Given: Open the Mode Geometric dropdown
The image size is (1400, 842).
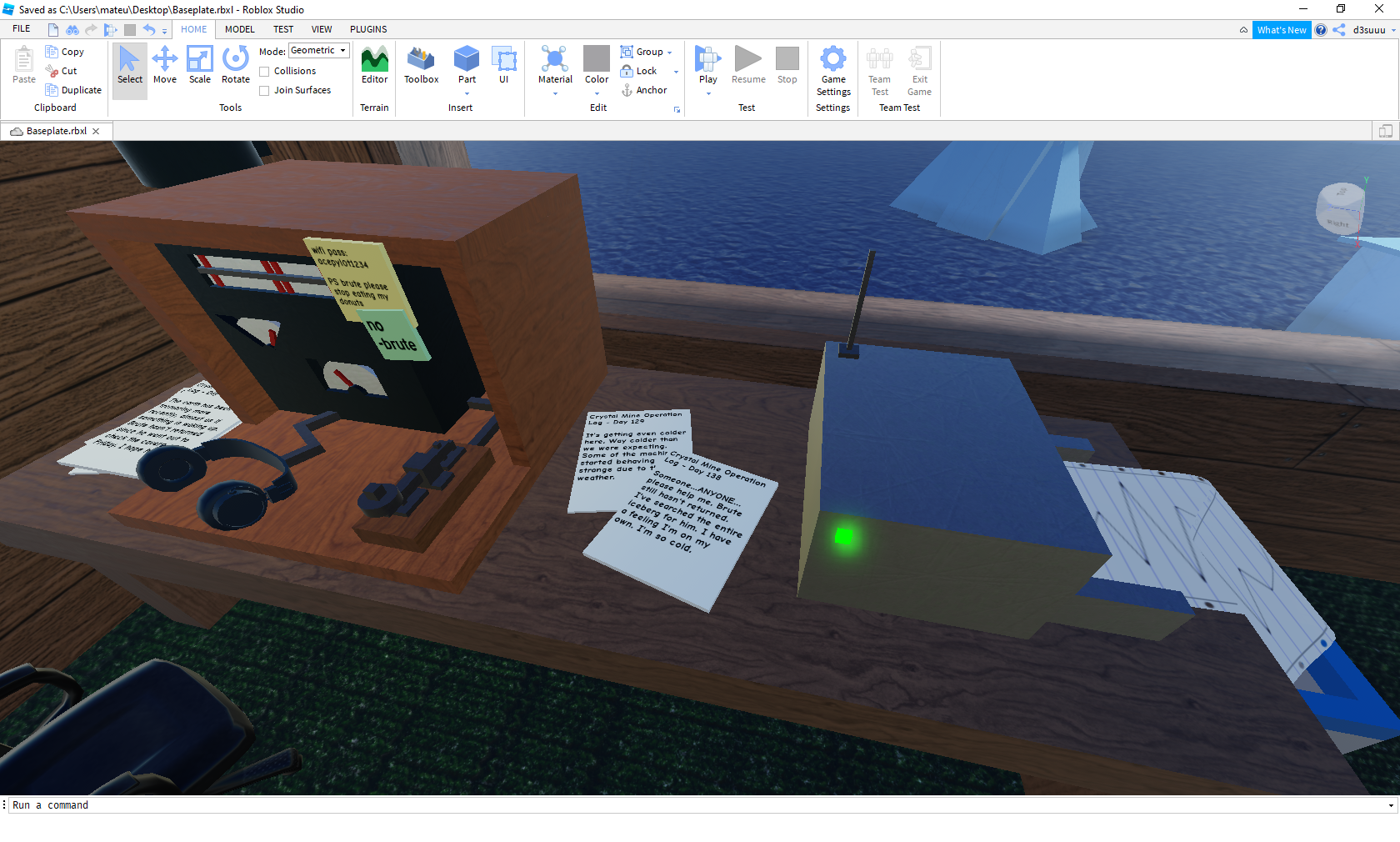Looking at the screenshot, I should point(319,51).
